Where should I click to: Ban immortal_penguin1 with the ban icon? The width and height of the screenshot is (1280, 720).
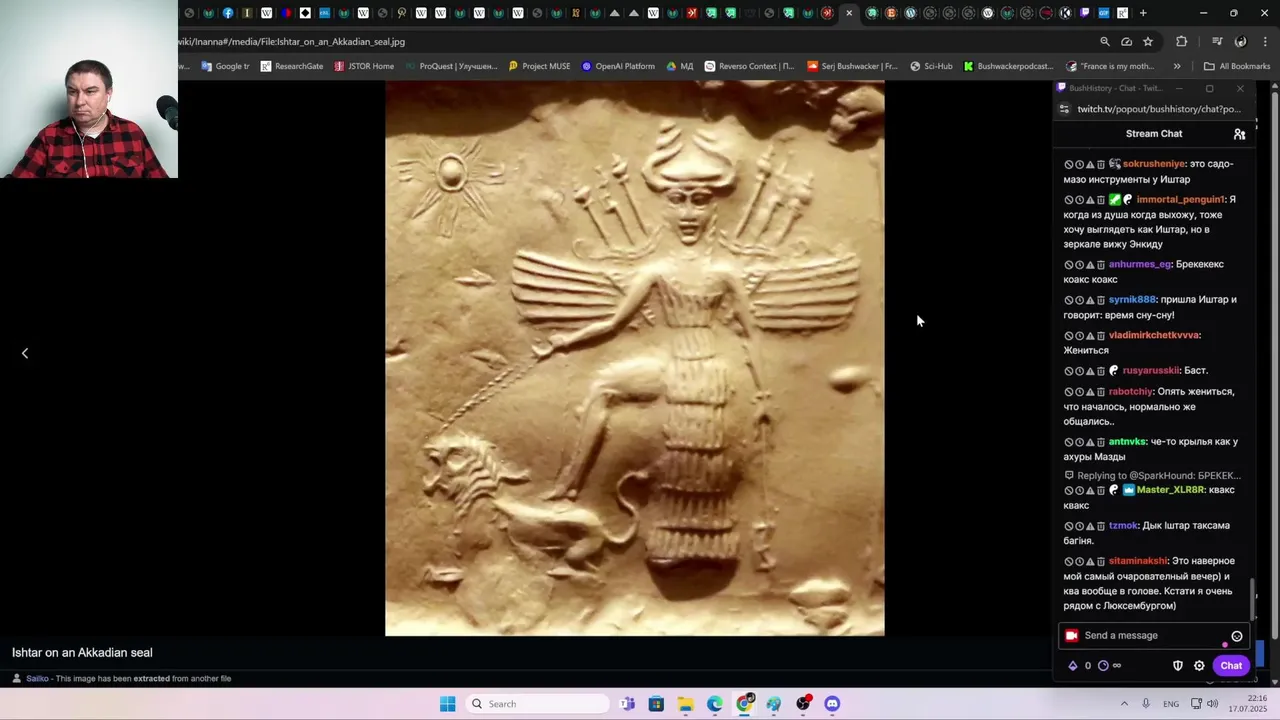[1069, 200]
